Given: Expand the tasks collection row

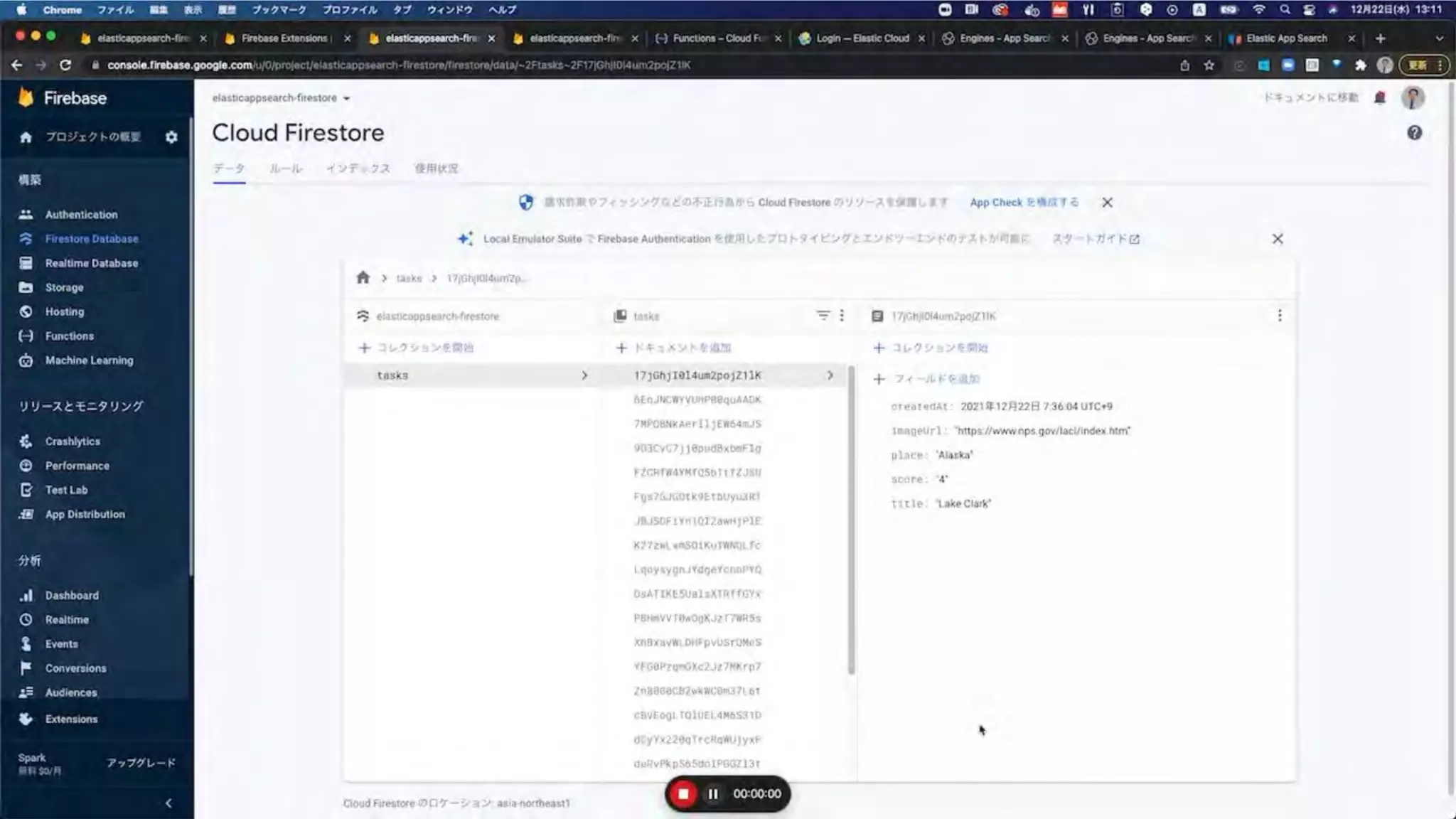Looking at the screenshot, I should coord(584,375).
